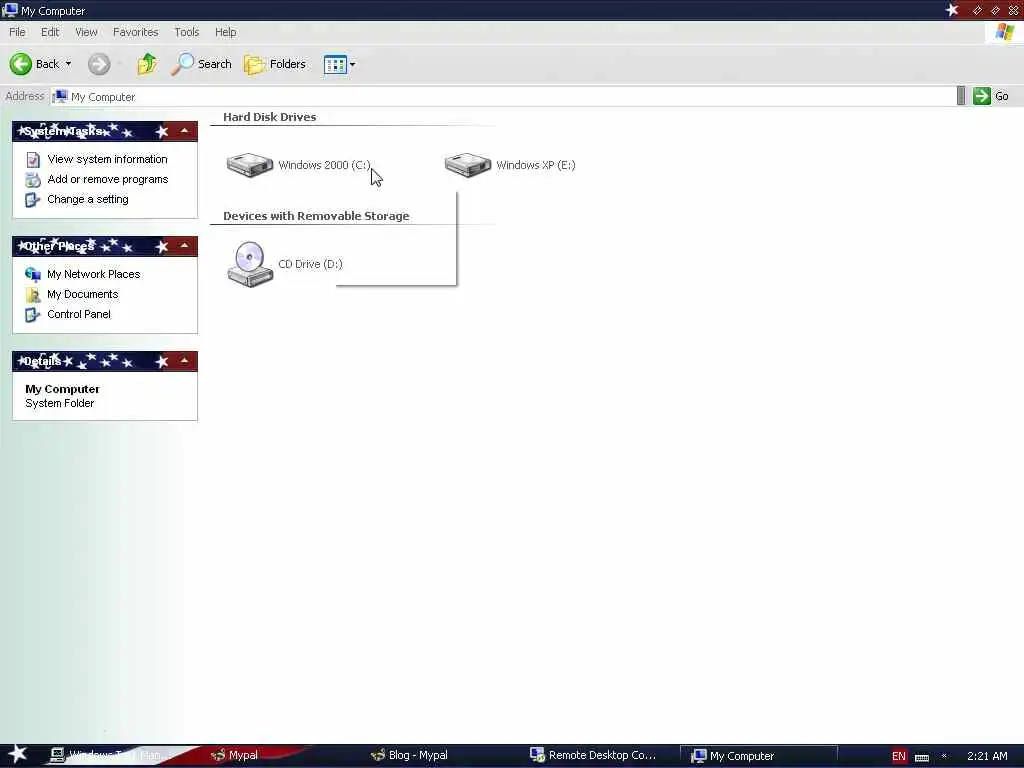This screenshot has width=1024, height=768.
Task: Click the Change a setting icon
Action: tap(33, 200)
